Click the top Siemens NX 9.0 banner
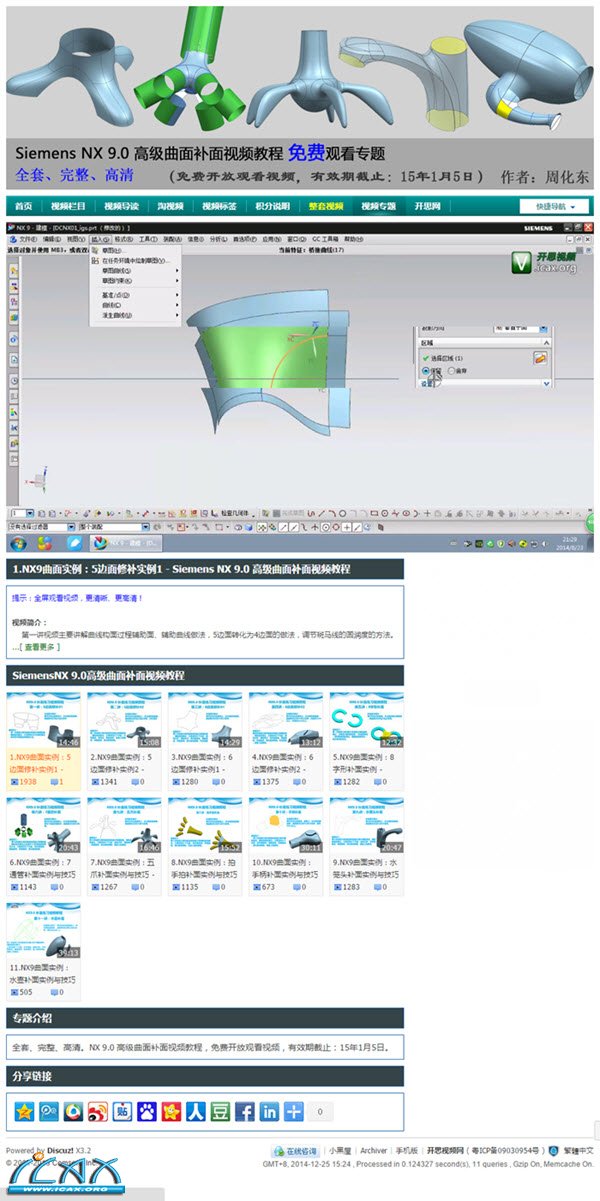Image resolution: width=600 pixels, height=1201 pixels. pyautogui.click(x=299, y=96)
